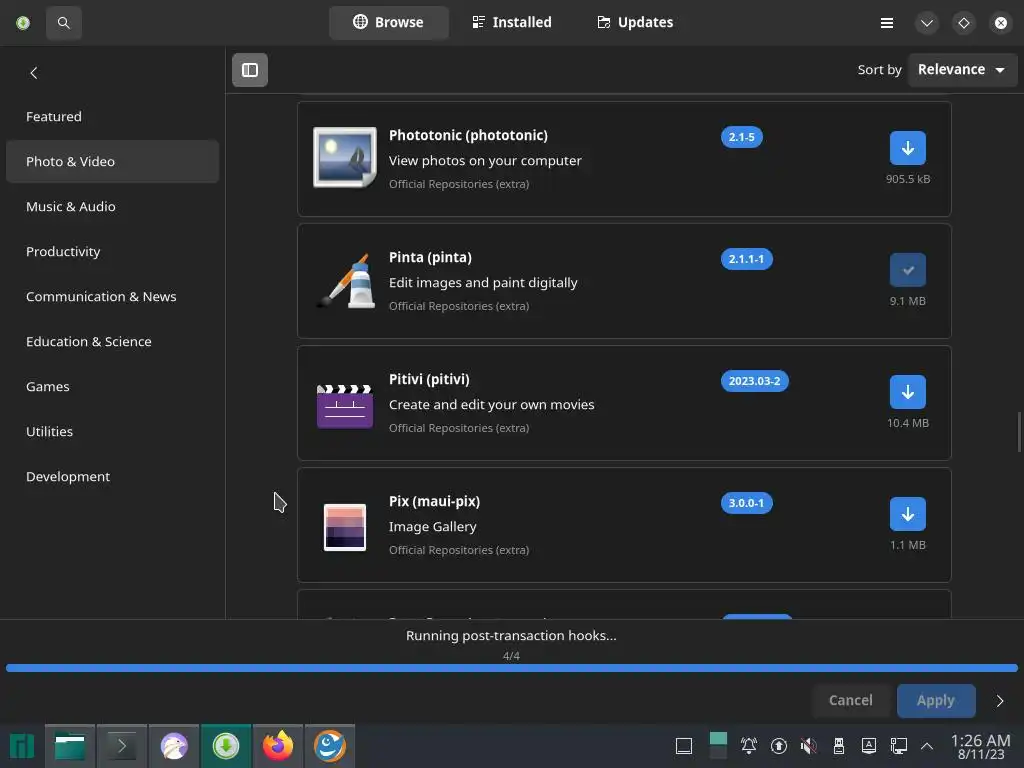Toggle Pinta's installed checkmark button
This screenshot has height=768, width=1024.
click(908, 270)
